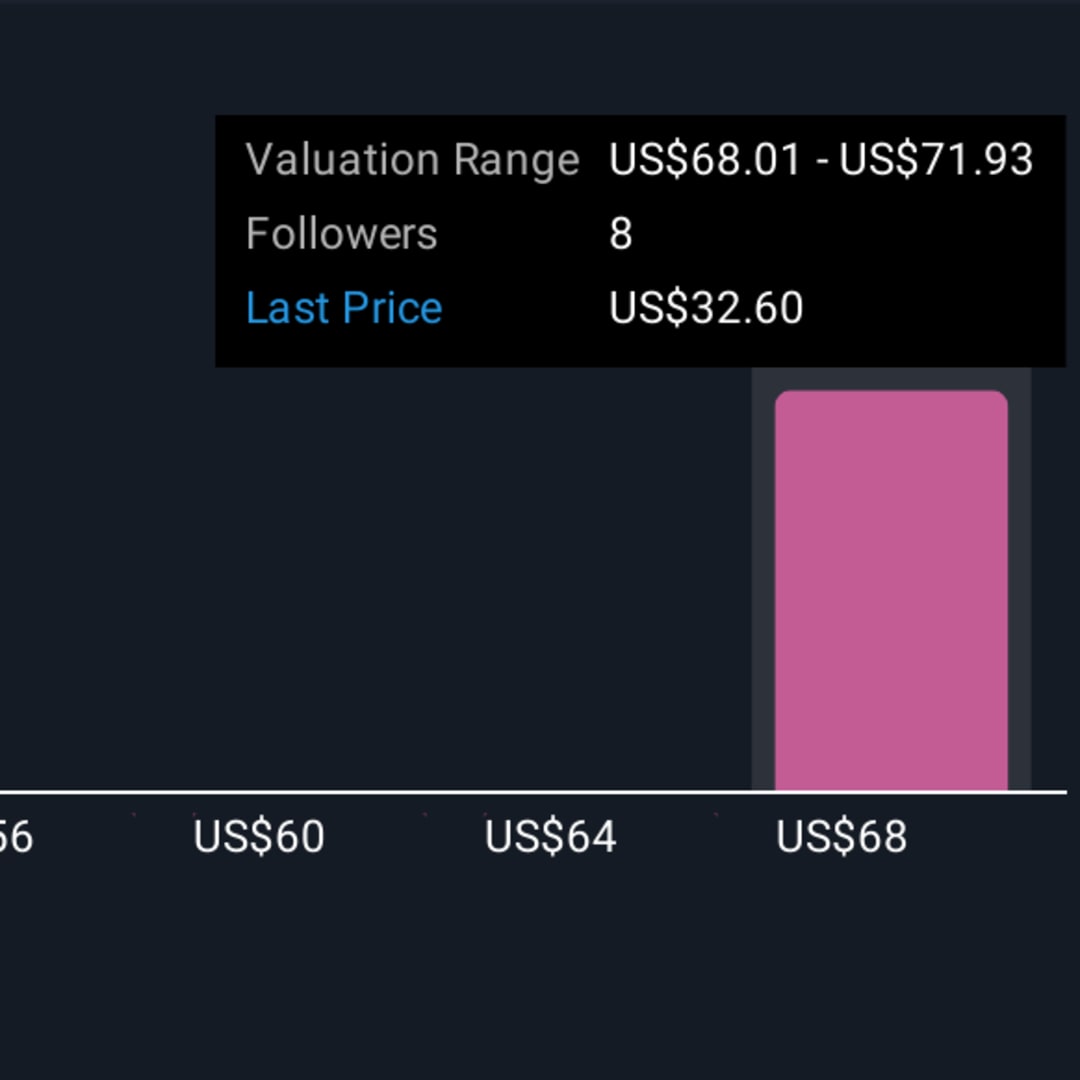
Task: Click the Followers label in tooltip
Action: [x=342, y=233]
